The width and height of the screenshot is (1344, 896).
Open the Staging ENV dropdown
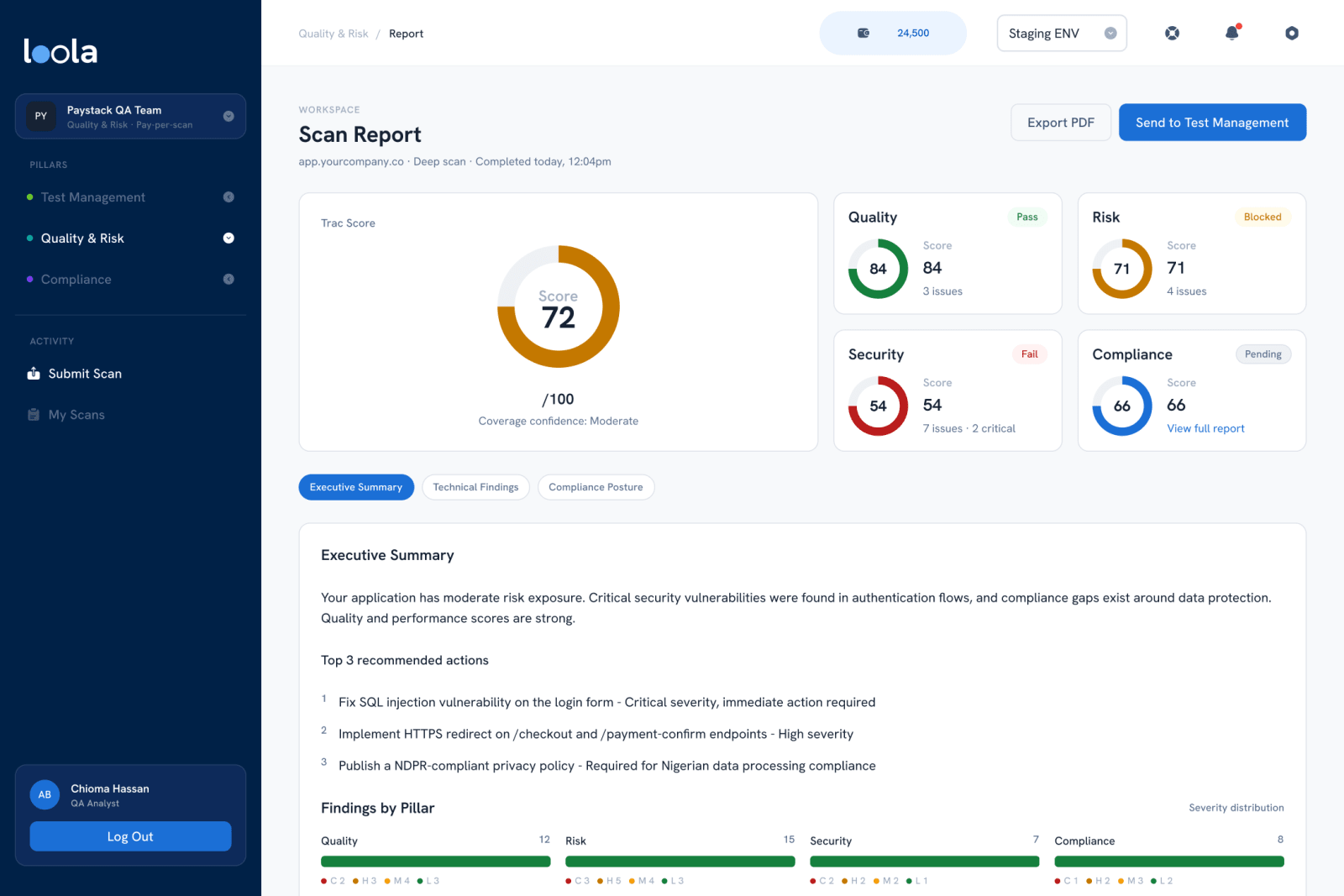[x=1062, y=34]
